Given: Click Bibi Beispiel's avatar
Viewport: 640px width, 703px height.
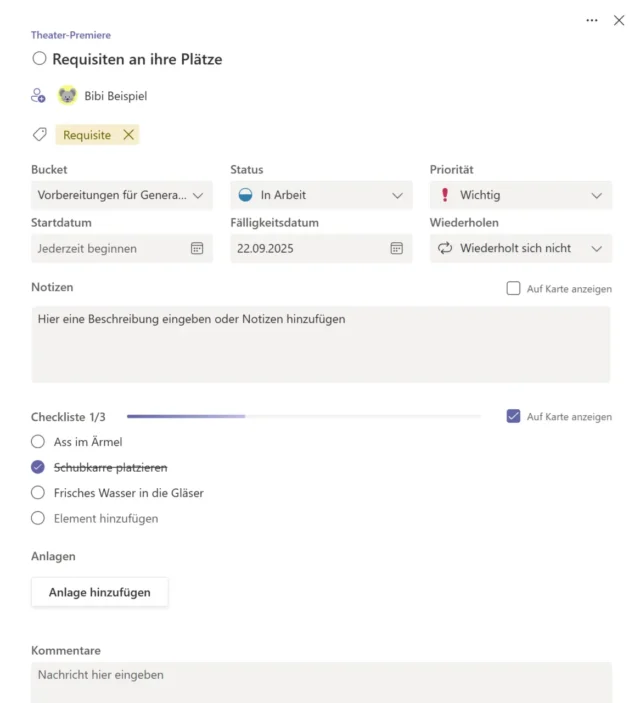Looking at the screenshot, I should click(67, 96).
